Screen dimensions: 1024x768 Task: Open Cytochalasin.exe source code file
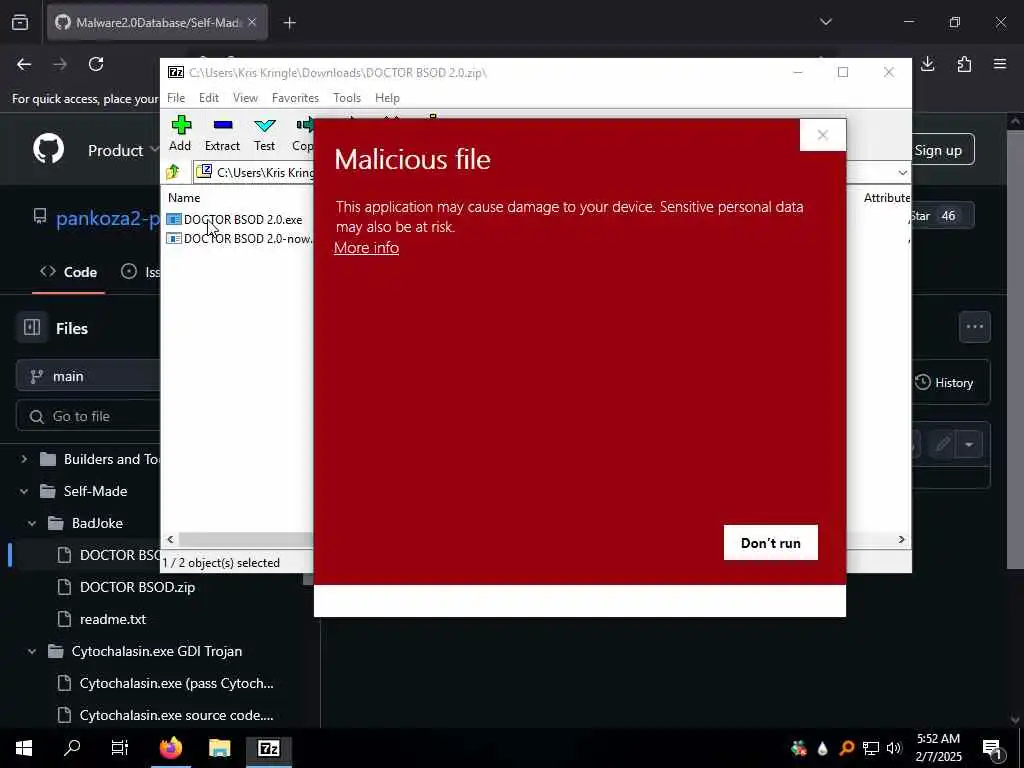(x=176, y=715)
